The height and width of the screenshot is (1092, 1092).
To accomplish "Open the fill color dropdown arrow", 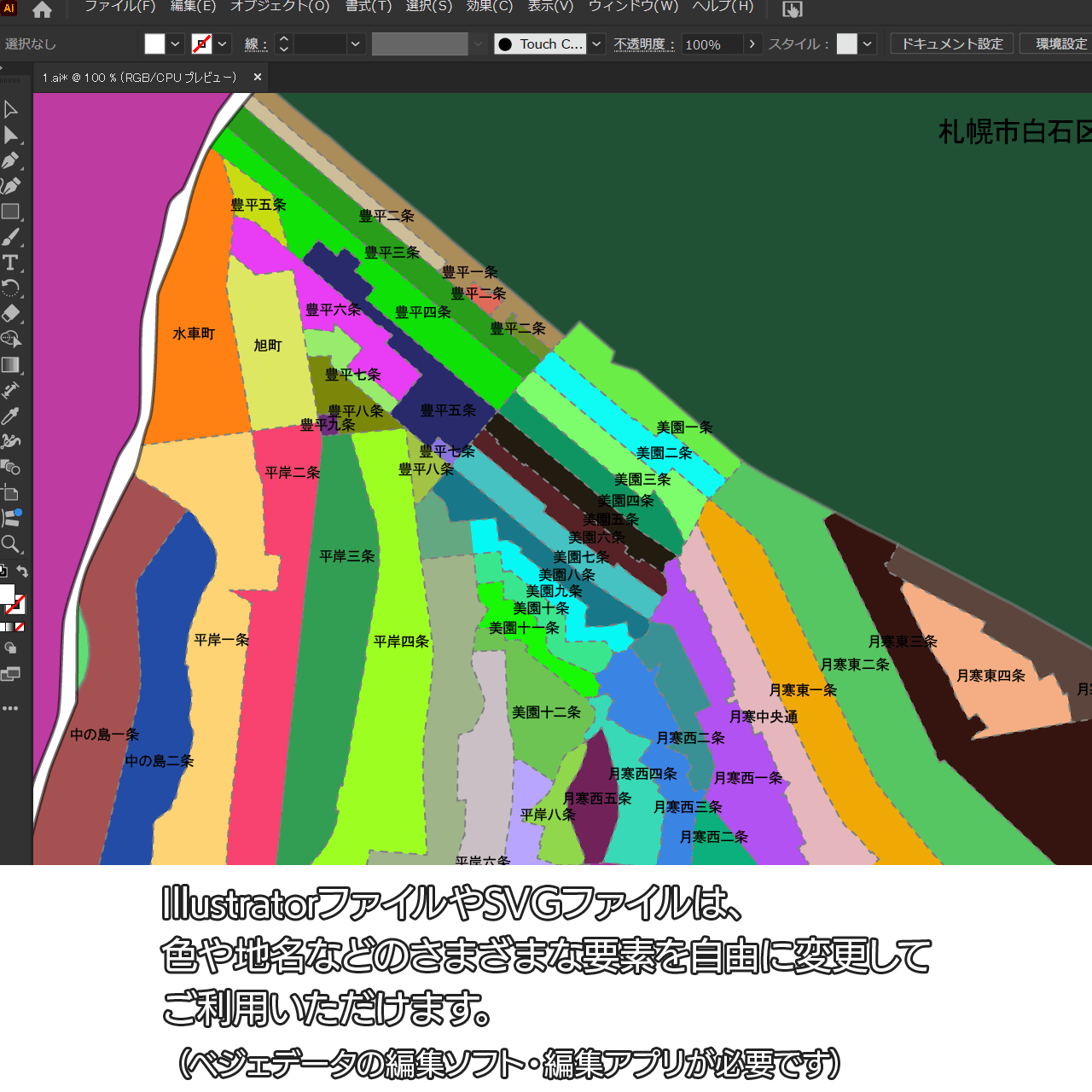I will (176, 44).
